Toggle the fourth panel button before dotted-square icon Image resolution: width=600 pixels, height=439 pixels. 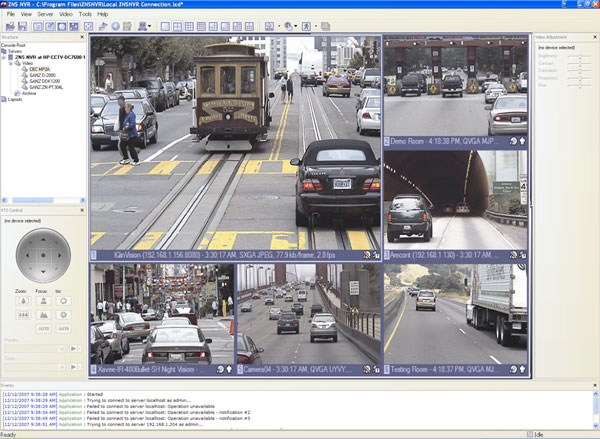pos(74,26)
